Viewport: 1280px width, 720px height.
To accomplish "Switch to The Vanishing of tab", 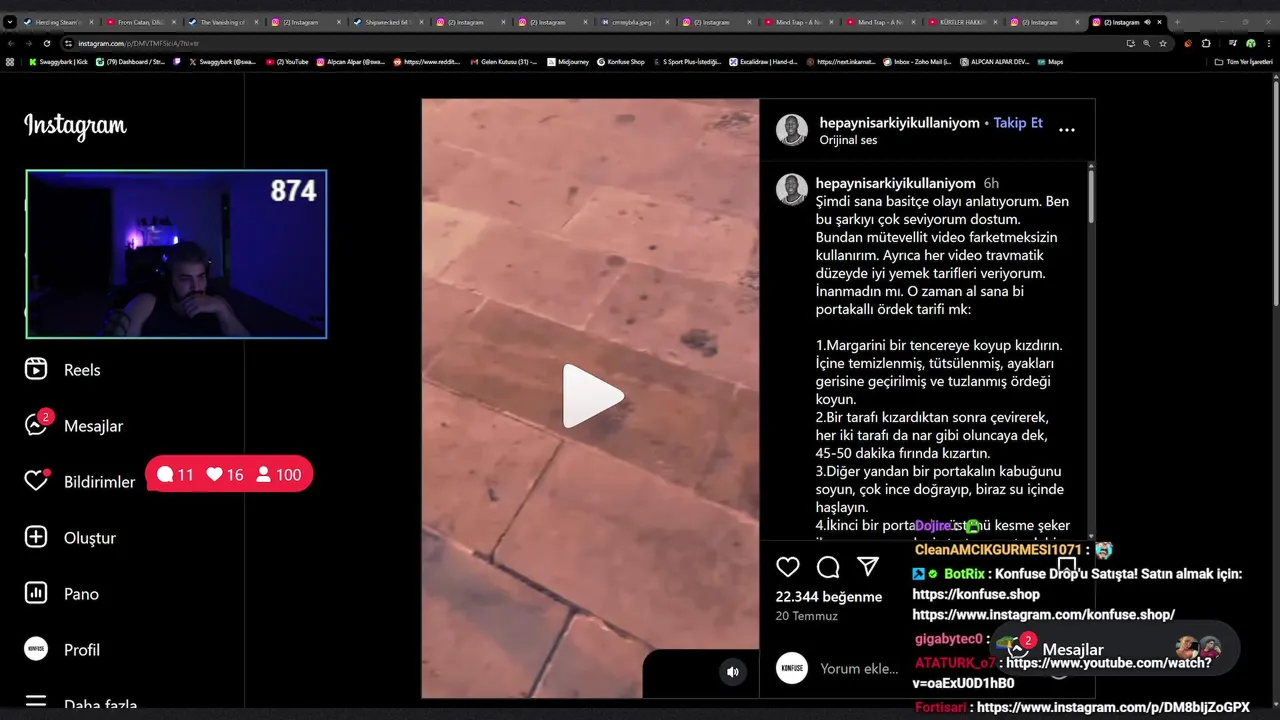I will 222,21.
